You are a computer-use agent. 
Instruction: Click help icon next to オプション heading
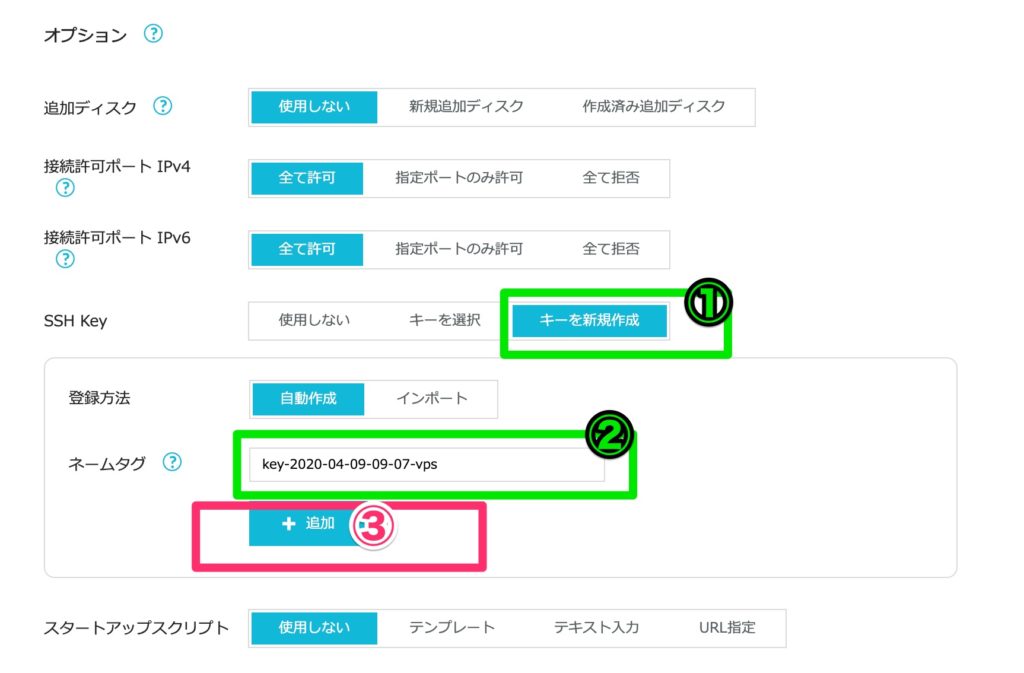[x=153, y=34]
